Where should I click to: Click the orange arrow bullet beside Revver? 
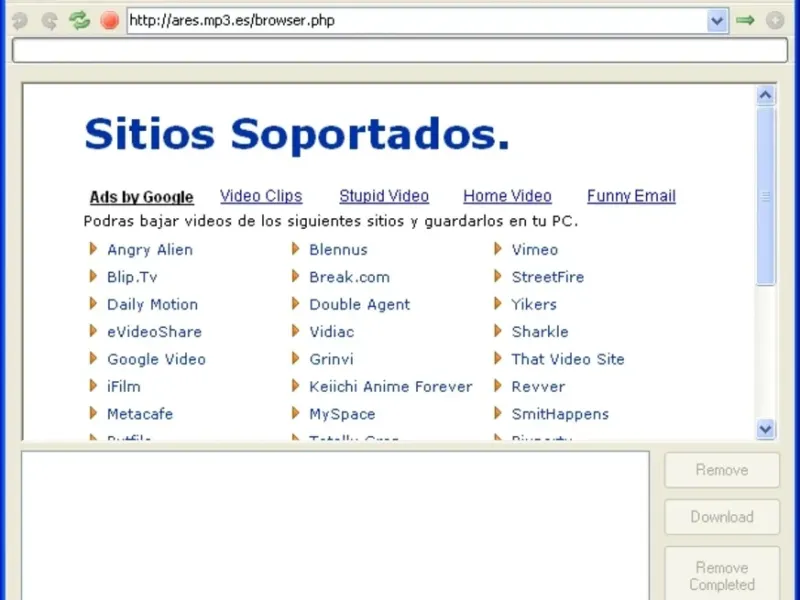tap(498, 386)
